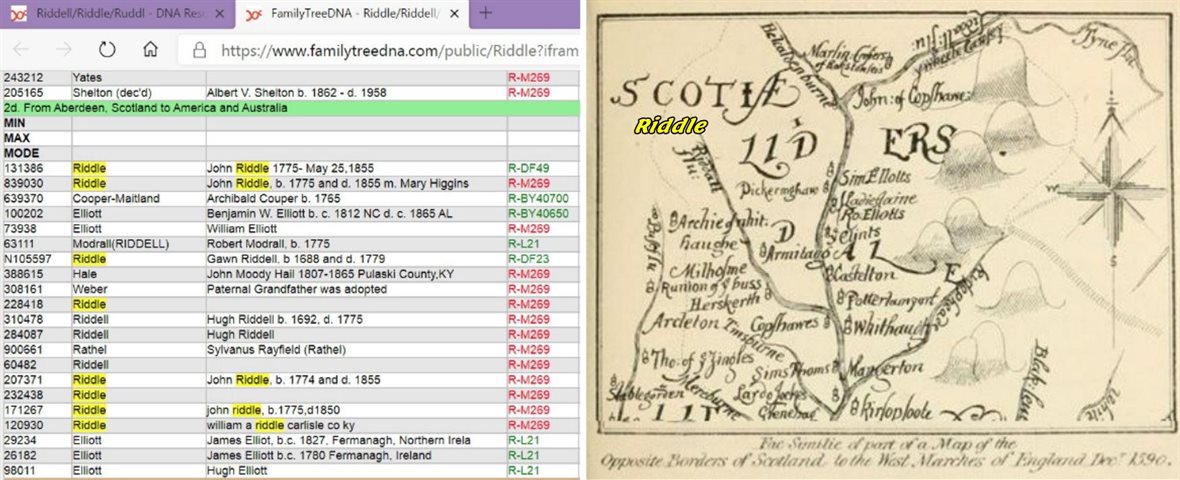Click the padlock site info icon
The width and height of the screenshot is (1180, 480).
tap(199, 49)
